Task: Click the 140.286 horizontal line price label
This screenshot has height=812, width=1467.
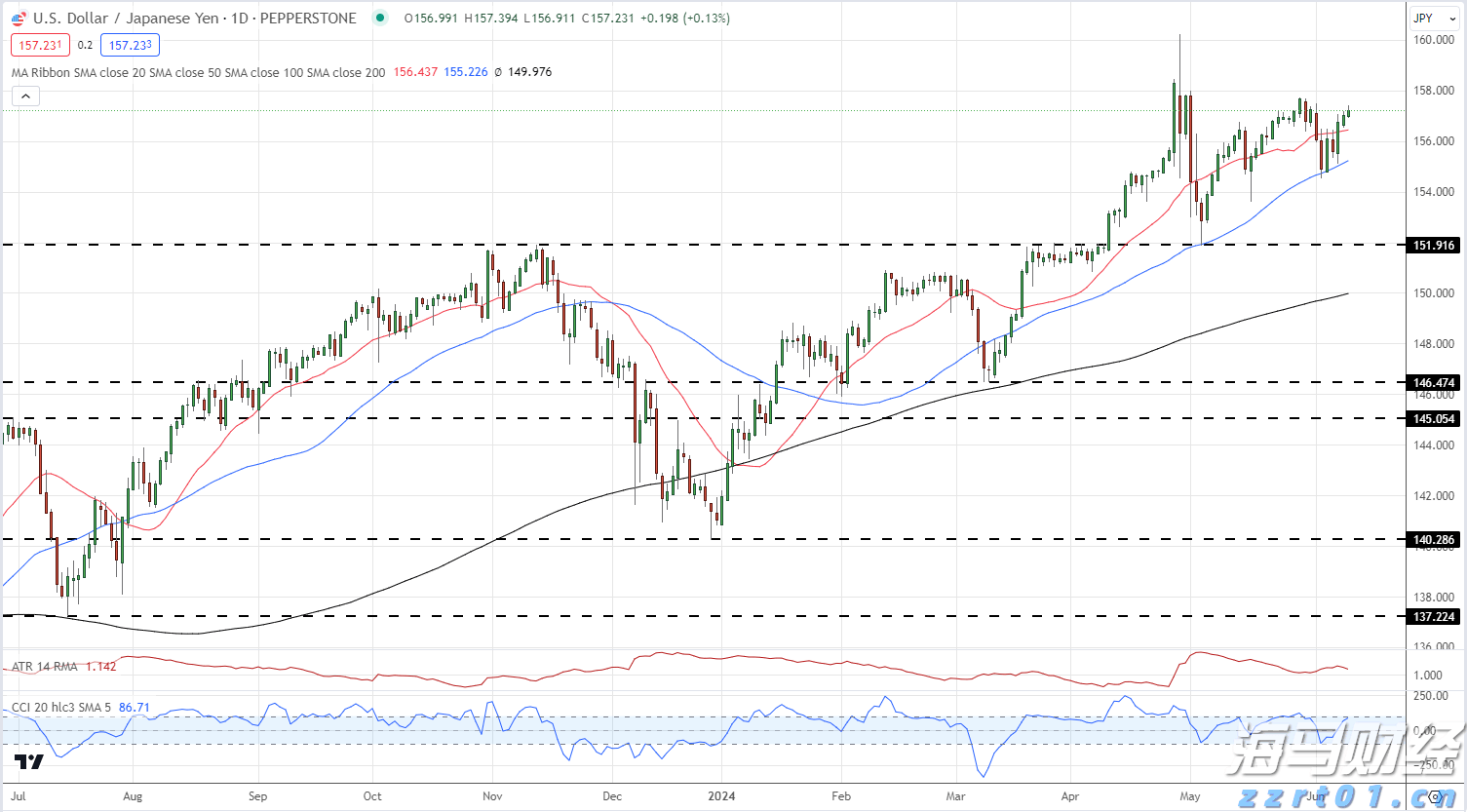Action: (1434, 539)
